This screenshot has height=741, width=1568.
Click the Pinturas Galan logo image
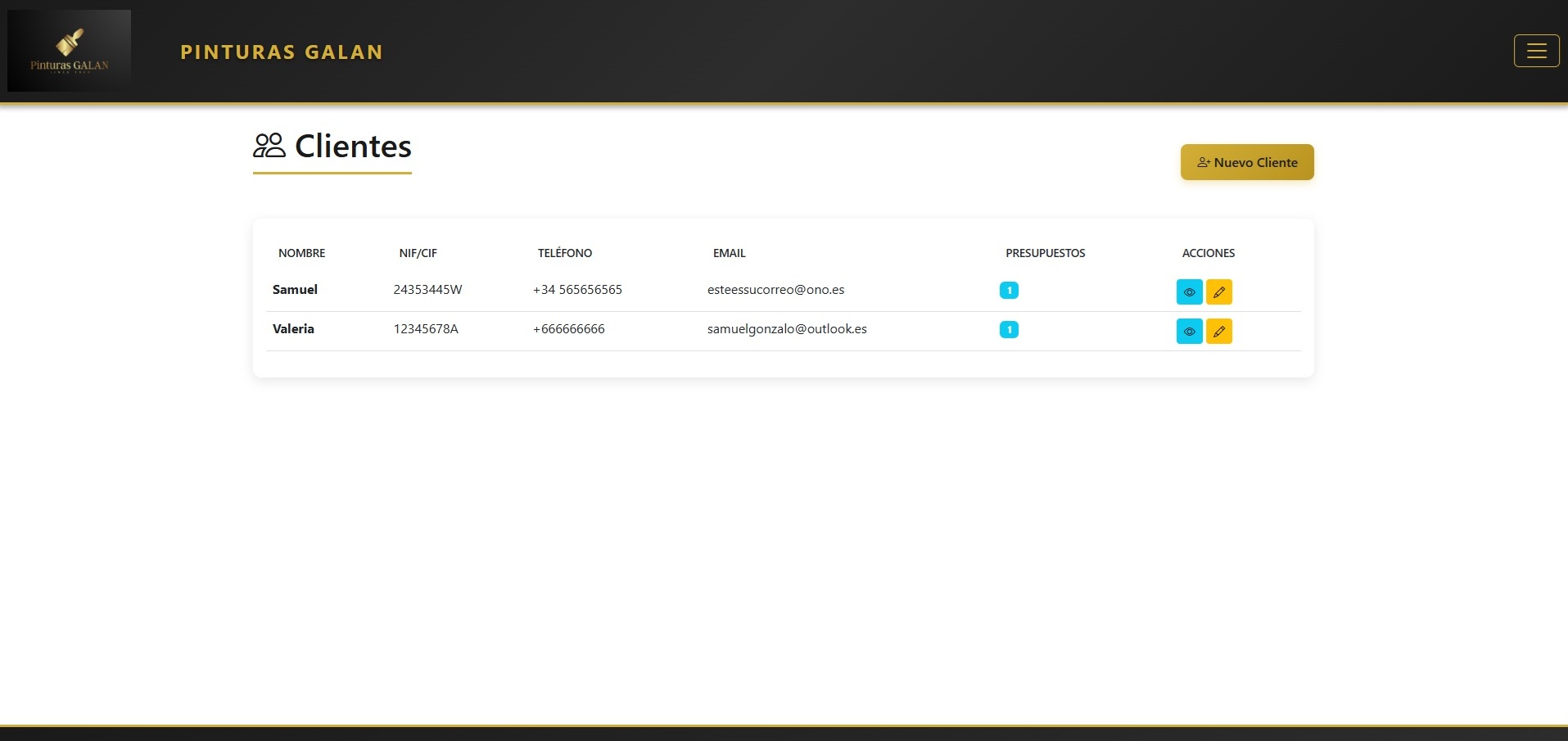(69, 49)
